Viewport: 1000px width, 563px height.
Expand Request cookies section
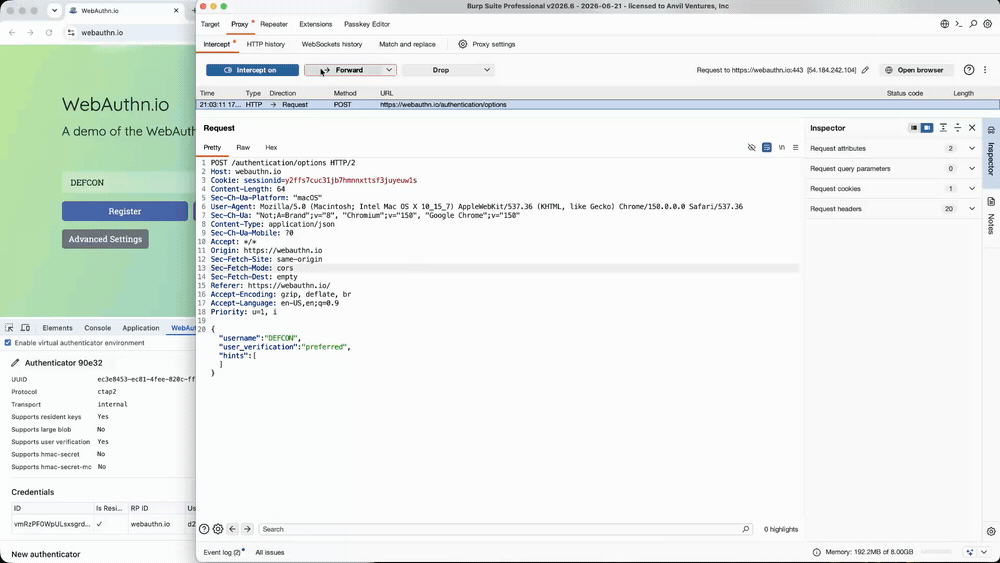coord(972,189)
